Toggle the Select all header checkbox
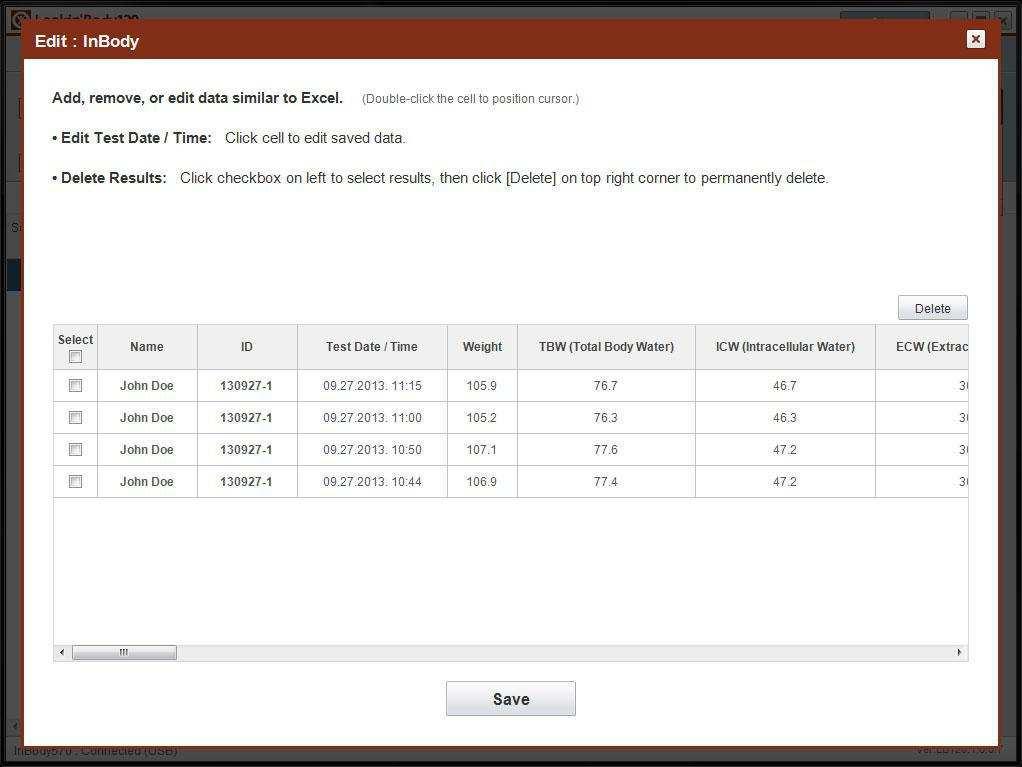 pos(76,356)
